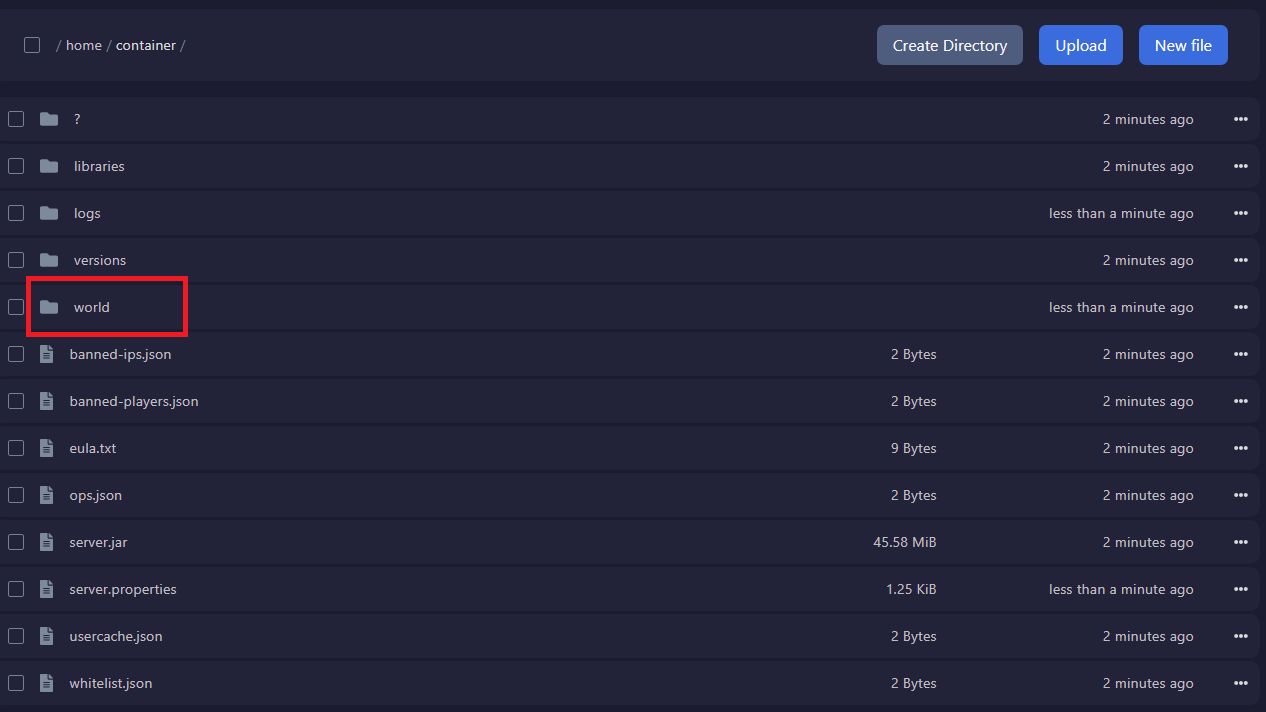Navigate to home in the breadcrumb
This screenshot has height=712, width=1266.
pyautogui.click(x=84, y=45)
